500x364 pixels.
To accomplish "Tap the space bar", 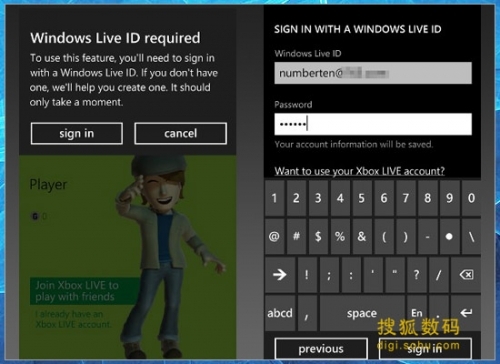I will [362, 313].
